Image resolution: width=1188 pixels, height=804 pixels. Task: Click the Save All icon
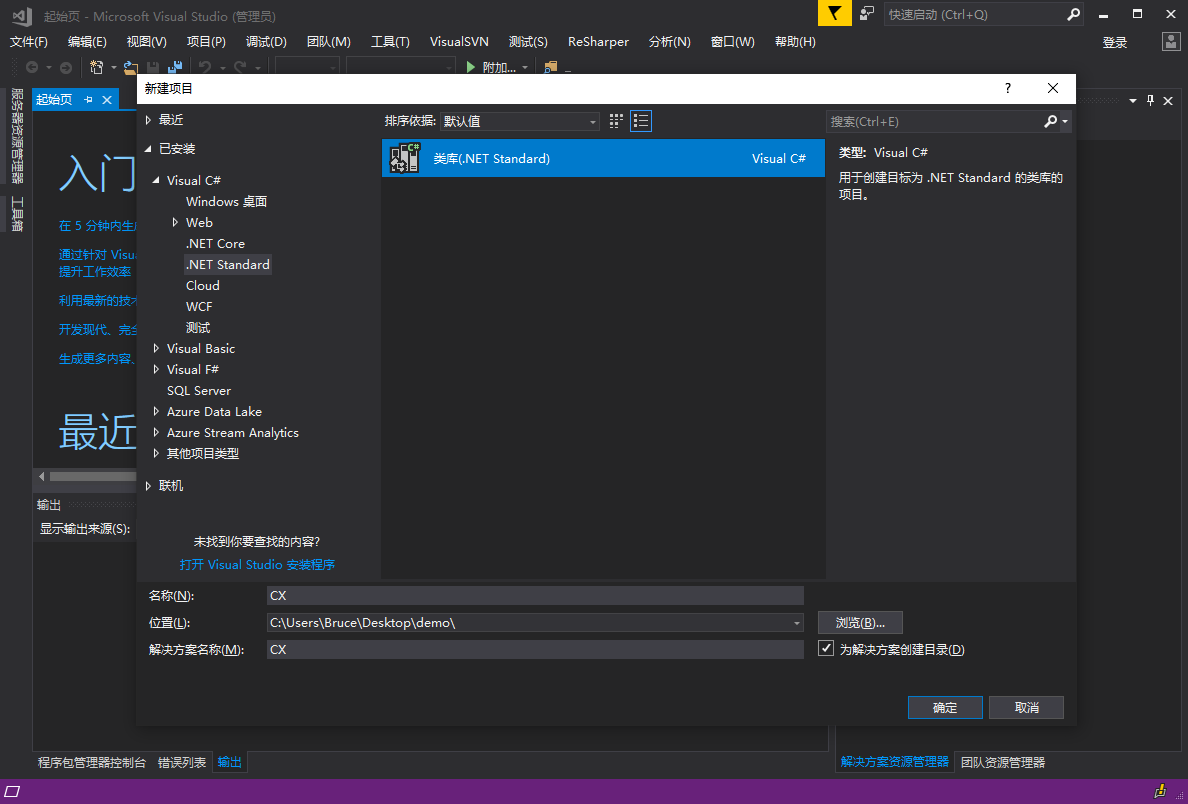click(175, 67)
